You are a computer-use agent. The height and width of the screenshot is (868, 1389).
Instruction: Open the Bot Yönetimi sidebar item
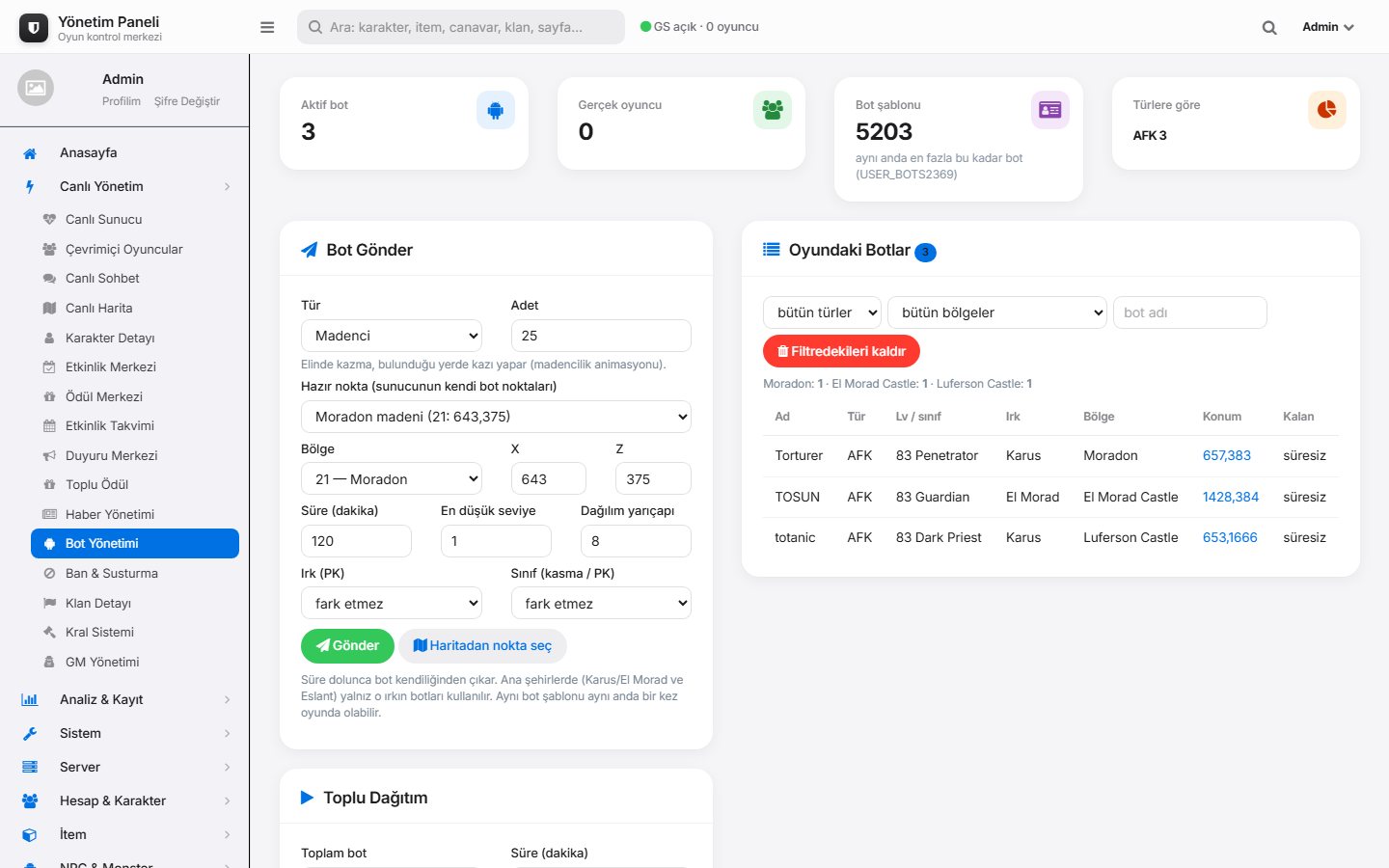click(135, 544)
